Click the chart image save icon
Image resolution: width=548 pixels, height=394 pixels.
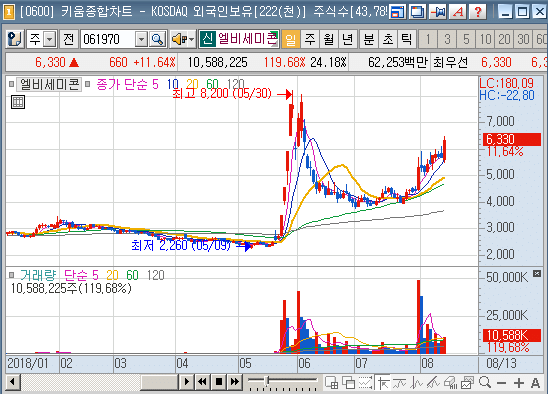click(467, 382)
